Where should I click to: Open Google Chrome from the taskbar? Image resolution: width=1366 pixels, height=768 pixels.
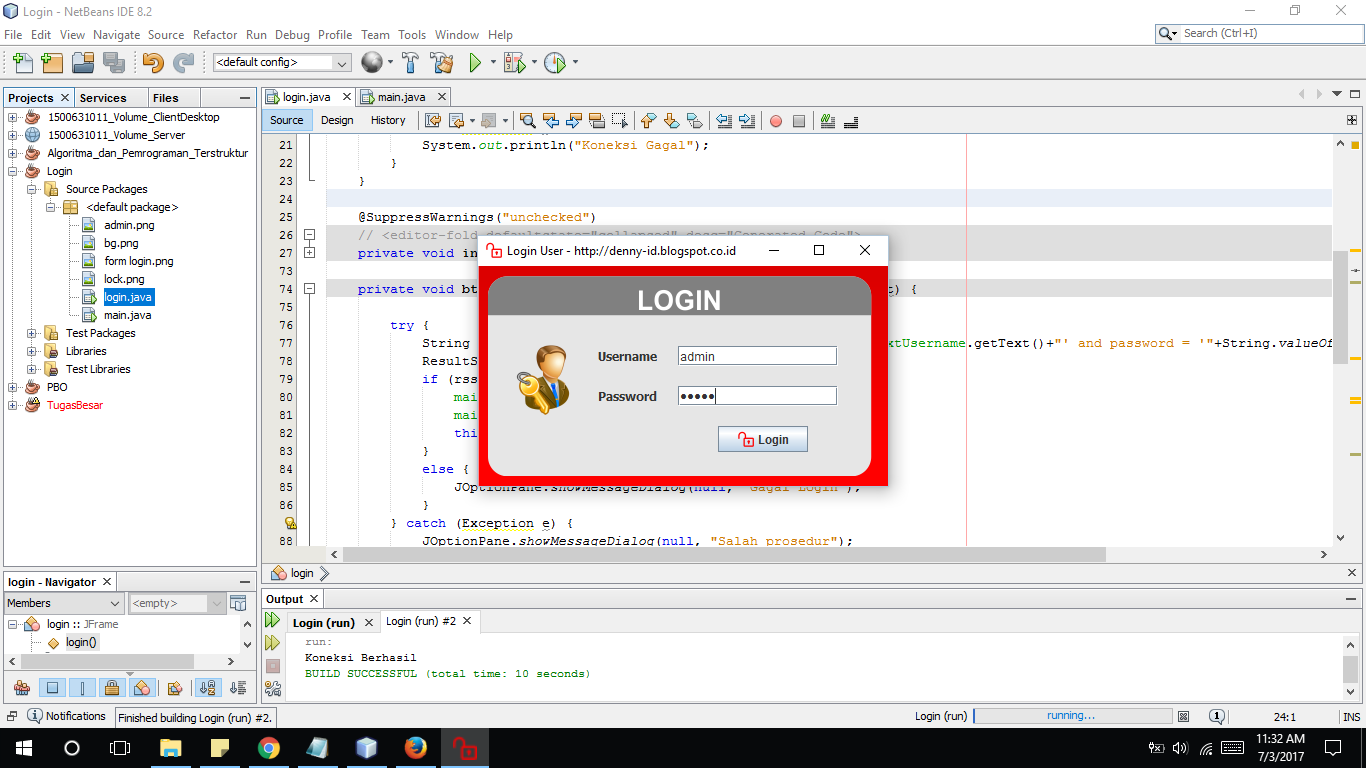[x=269, y=748]
